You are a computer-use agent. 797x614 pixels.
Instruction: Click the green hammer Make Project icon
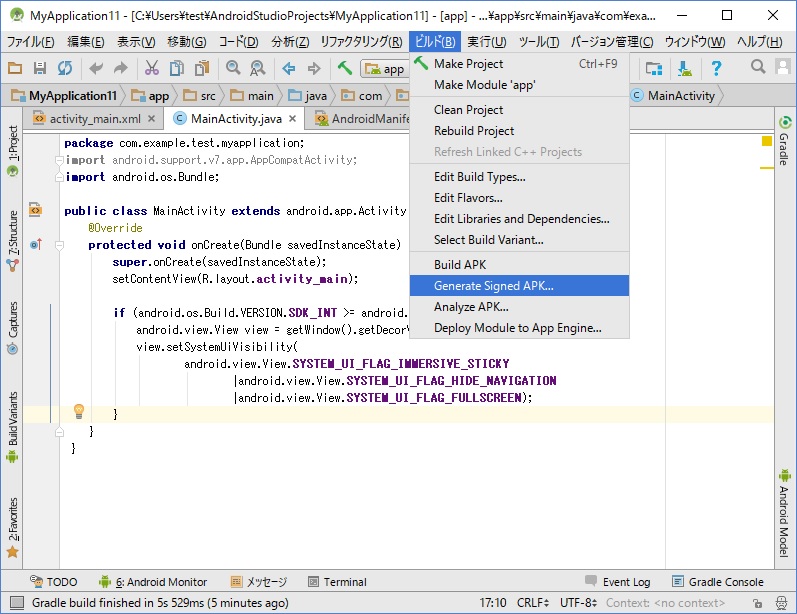(345, 68)
